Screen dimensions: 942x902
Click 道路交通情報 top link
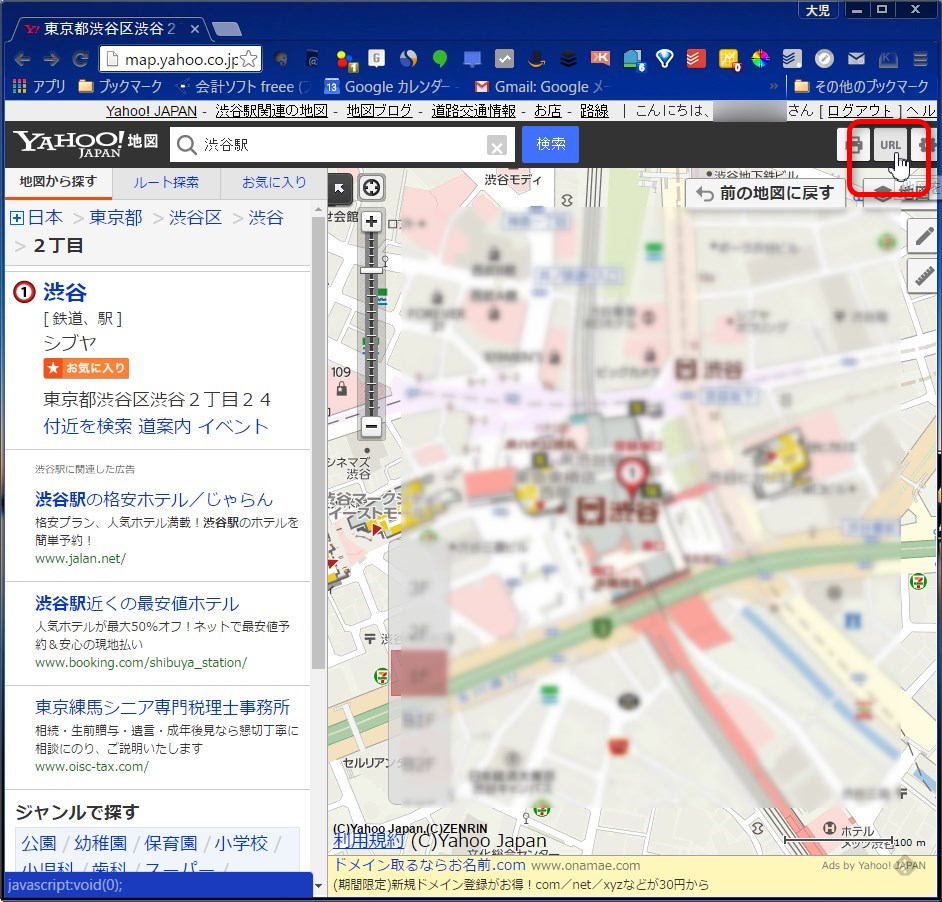pos(473,111)
